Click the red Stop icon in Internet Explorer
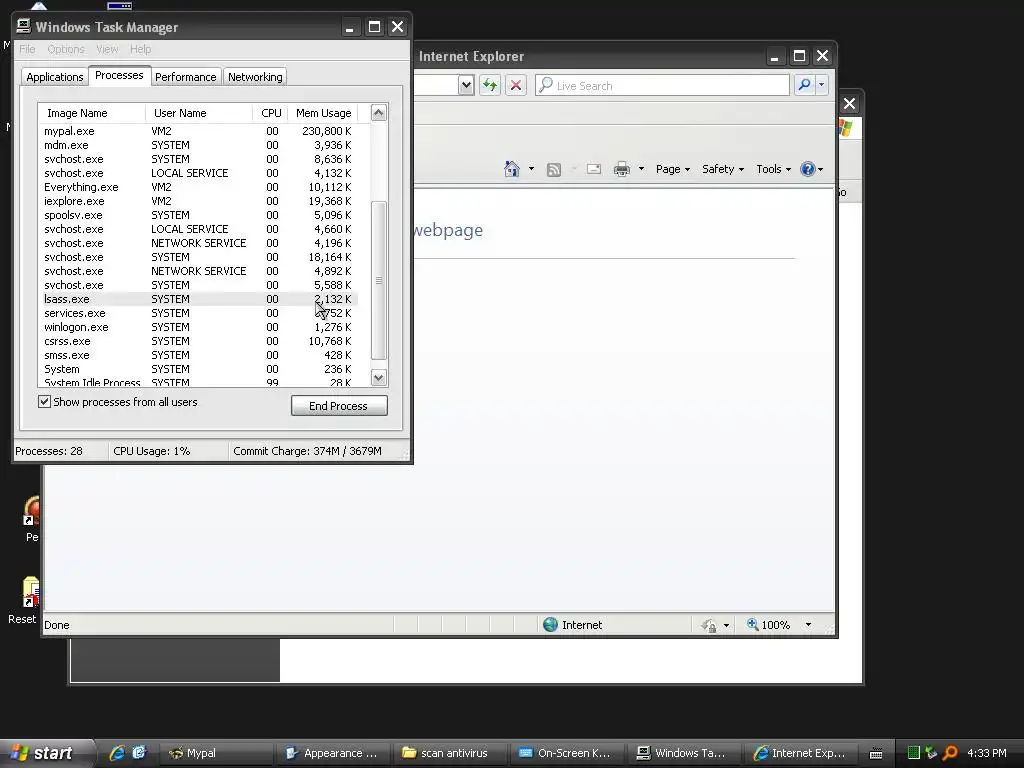1024x768 pixels. 516,85
